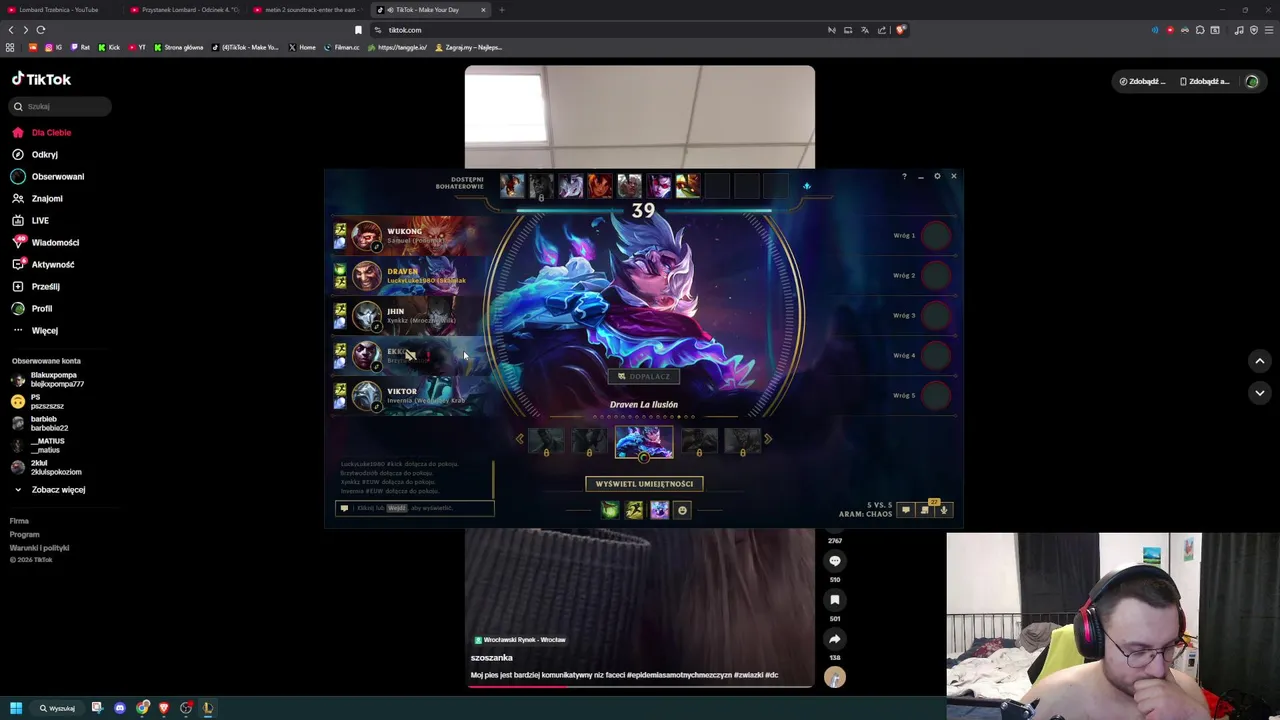Open Warunki i polityki footer link

[39, 548]
